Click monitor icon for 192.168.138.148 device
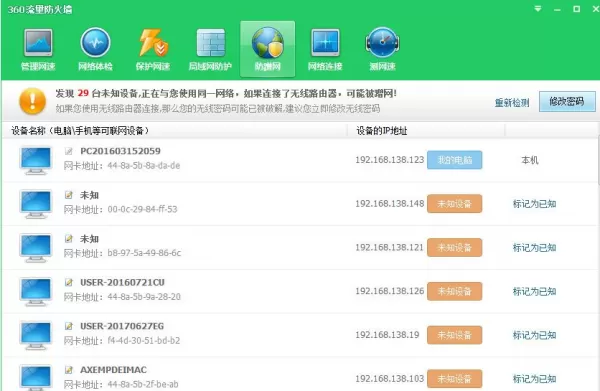Screen dimensions: 600x391 [36, 204]
